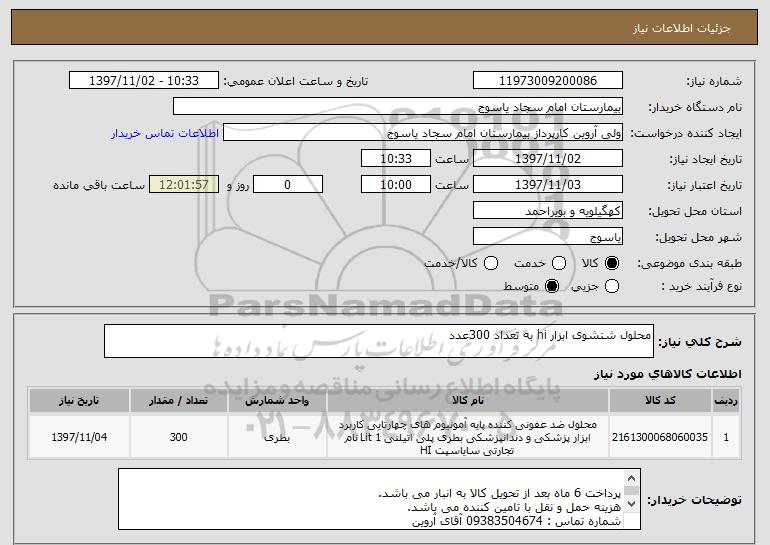Click the unit cell بطری
The width and height of the screenshot is (770, 545).
277,437
